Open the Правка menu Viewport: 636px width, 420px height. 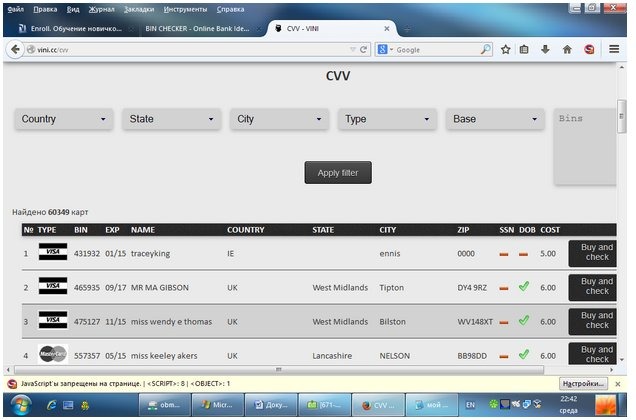click(45, 9)
